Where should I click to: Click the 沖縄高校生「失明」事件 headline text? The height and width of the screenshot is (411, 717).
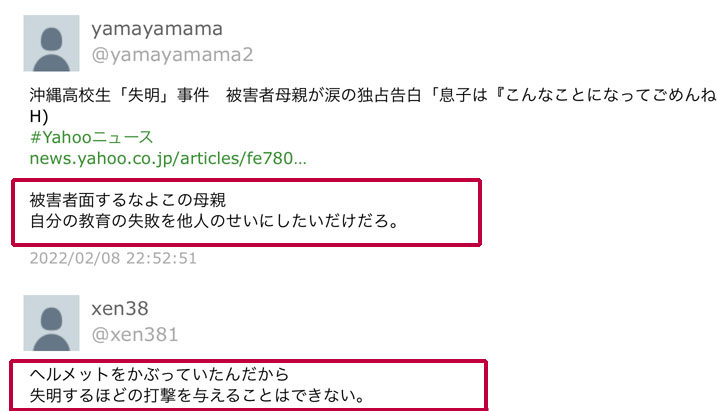point(119,95)
